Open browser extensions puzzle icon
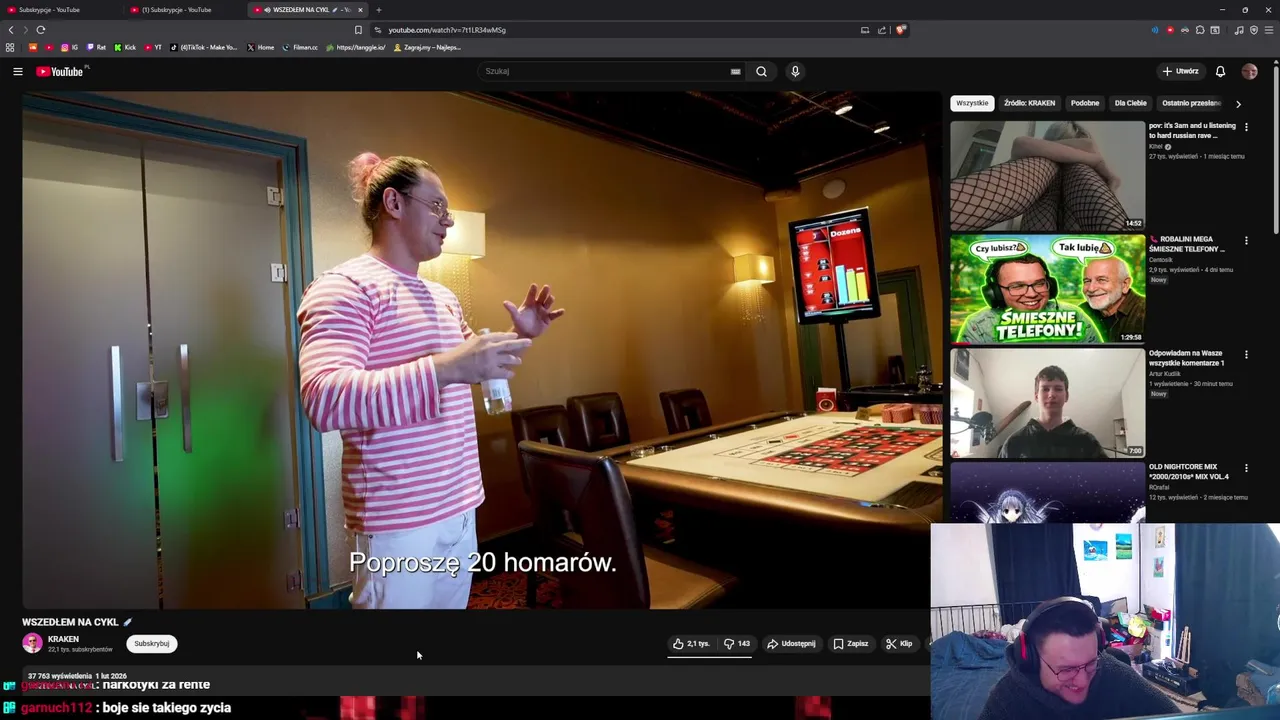The image size is (1280, 720). coord(1200,30)
